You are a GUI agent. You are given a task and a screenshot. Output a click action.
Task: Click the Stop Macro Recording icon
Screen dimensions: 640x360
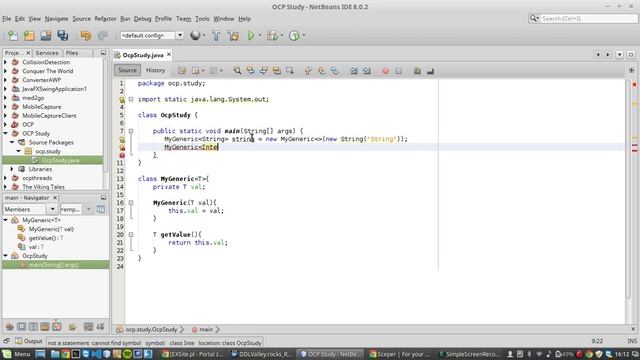(398, 71)
